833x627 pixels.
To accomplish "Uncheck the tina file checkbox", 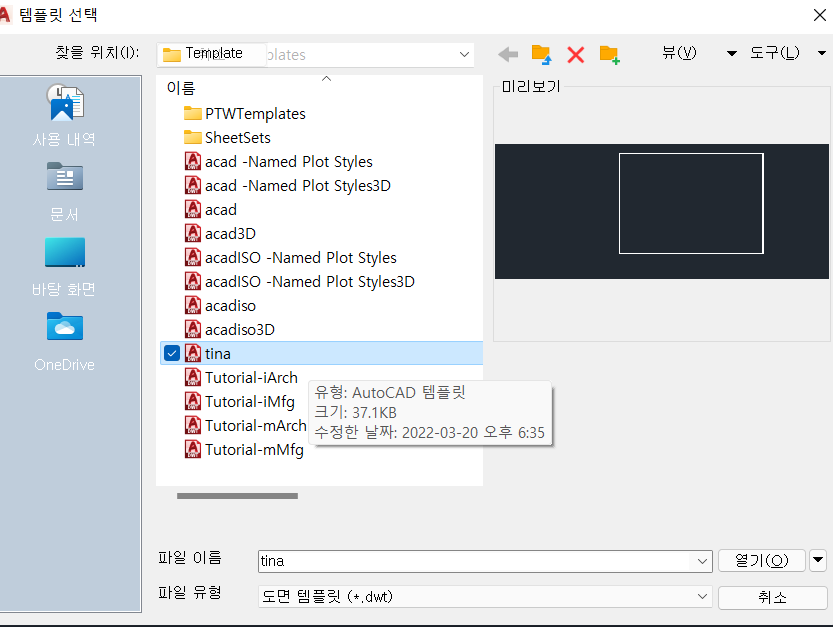I will tap(172, 353).
